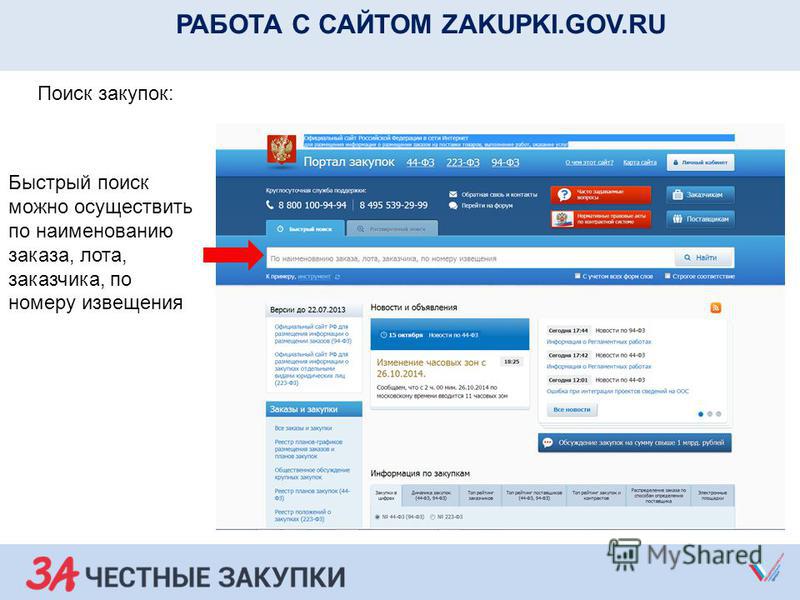This screenshot has height=600, width=800.
Task: Click the 'Все новости' button
Action: (572, 410)
